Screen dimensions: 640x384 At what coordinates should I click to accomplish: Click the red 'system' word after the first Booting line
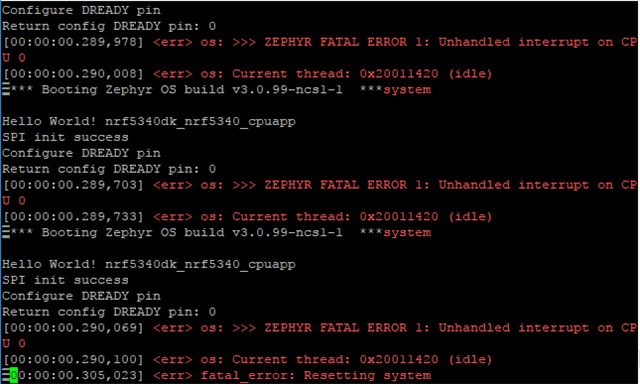point(407,90)
